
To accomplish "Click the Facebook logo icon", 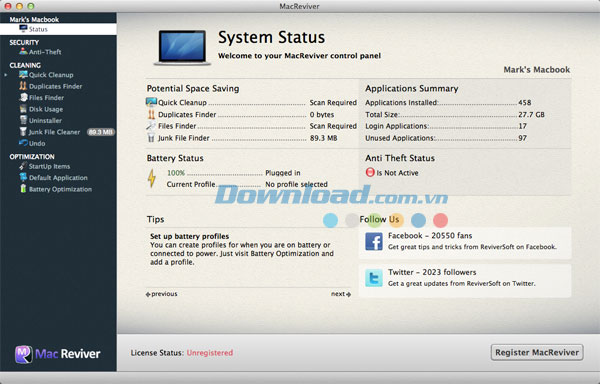I will point(374,241).
